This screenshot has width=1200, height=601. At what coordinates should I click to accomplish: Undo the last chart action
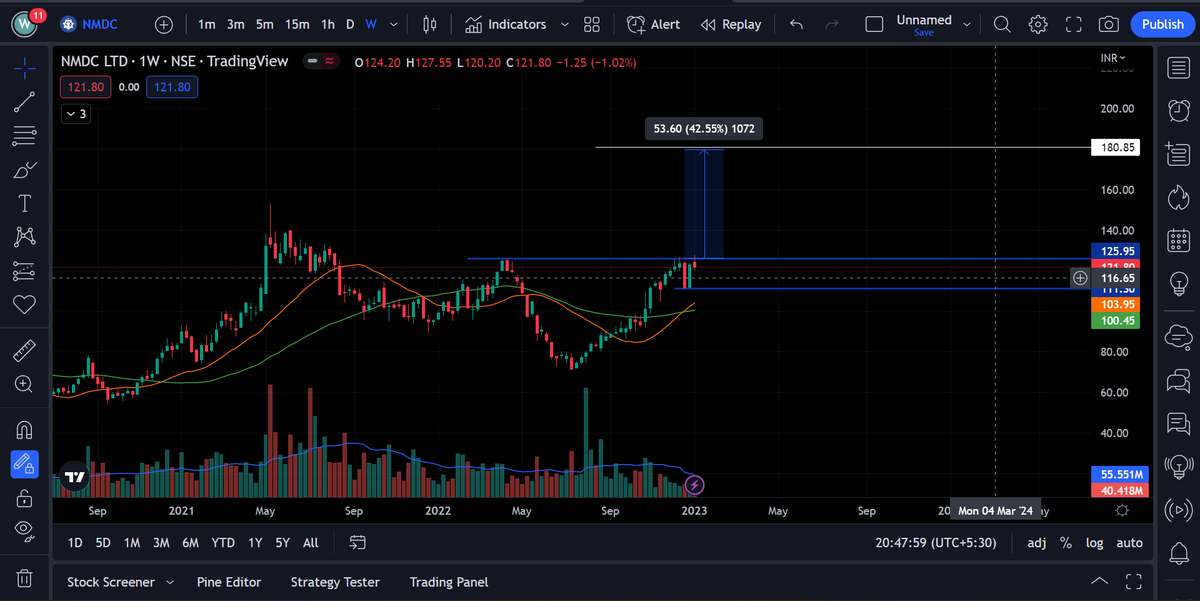tap(796, 24)
